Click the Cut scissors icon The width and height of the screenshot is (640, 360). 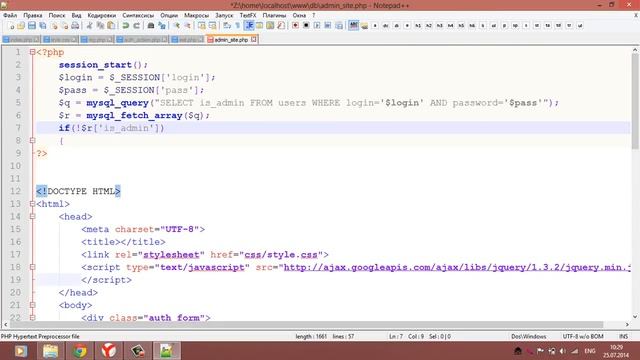coord(89,26)
